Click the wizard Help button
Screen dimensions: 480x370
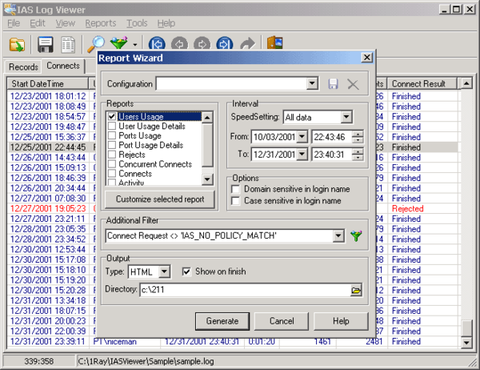pyautogui.click(x=341, y=321)
